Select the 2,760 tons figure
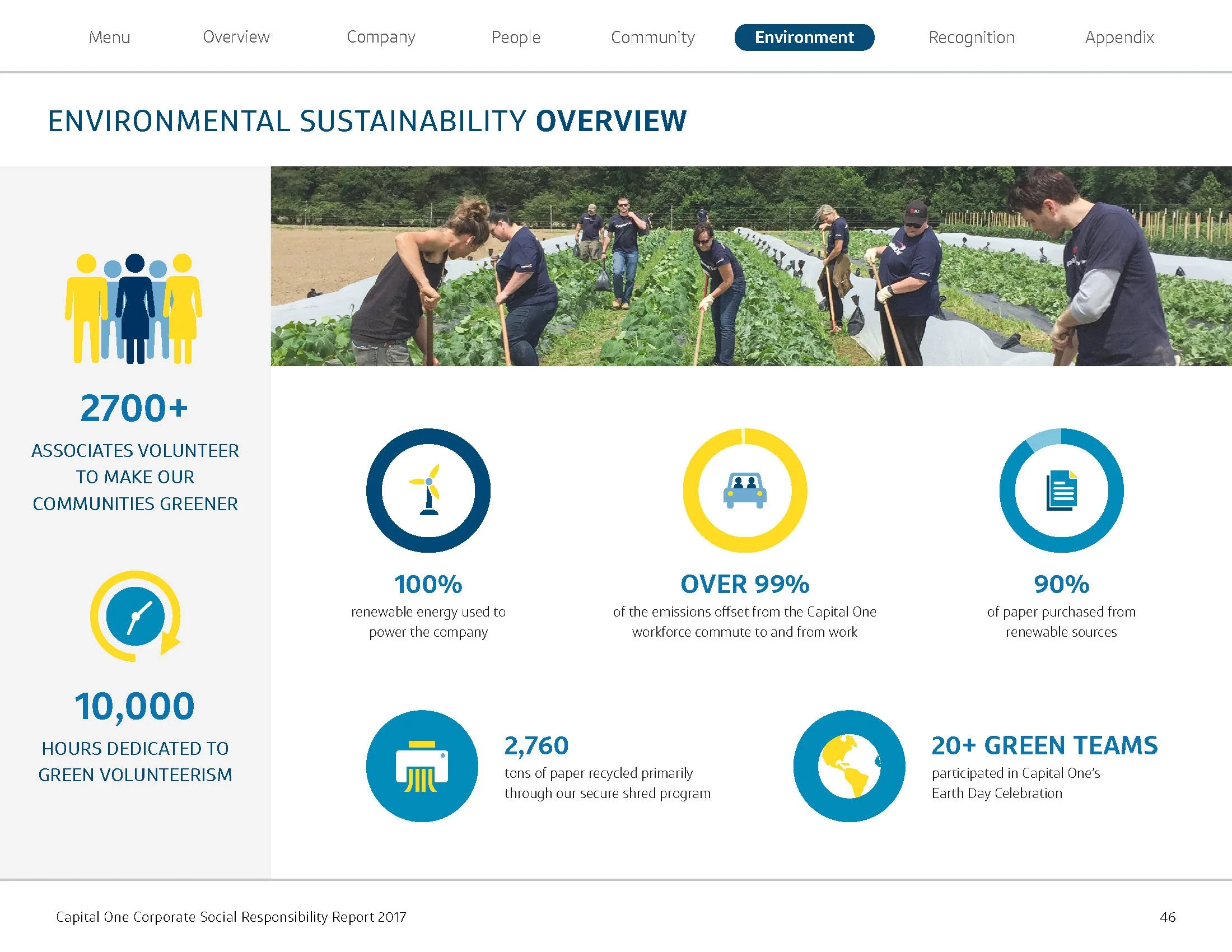1232x952 pixels. pyautogui.click(x=536, y=745)
